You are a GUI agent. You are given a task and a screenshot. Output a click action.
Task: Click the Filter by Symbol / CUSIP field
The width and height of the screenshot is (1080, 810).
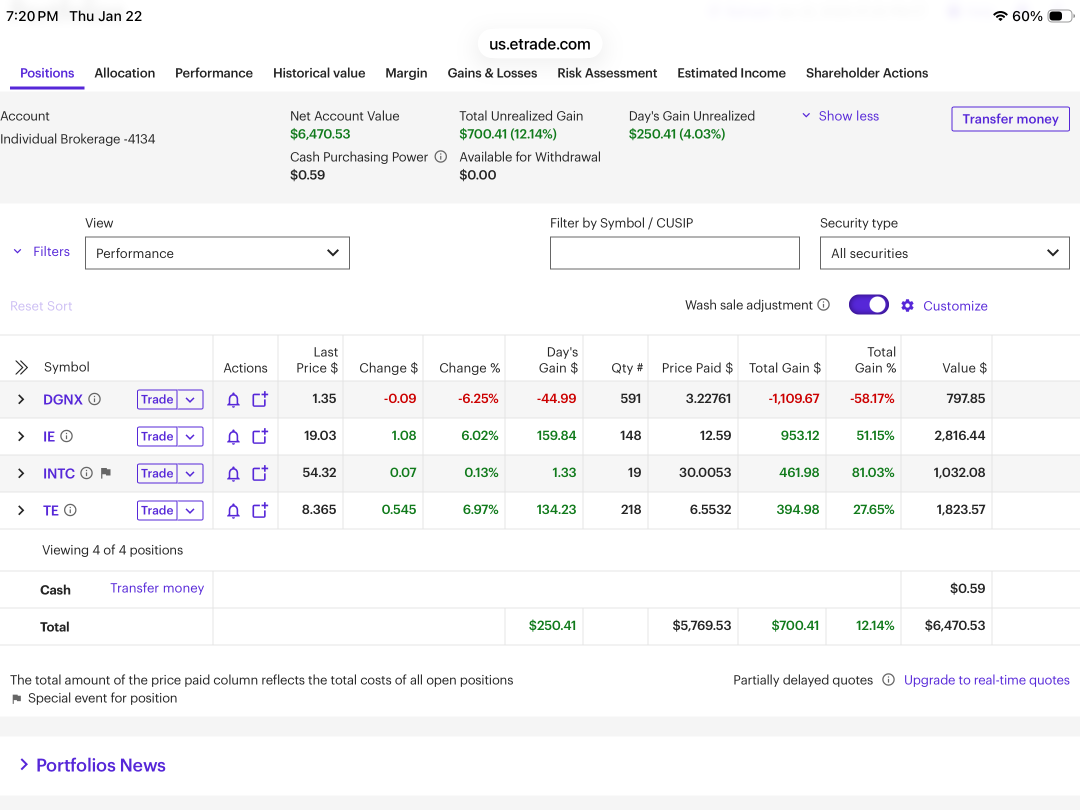click(x=674, y=253)
